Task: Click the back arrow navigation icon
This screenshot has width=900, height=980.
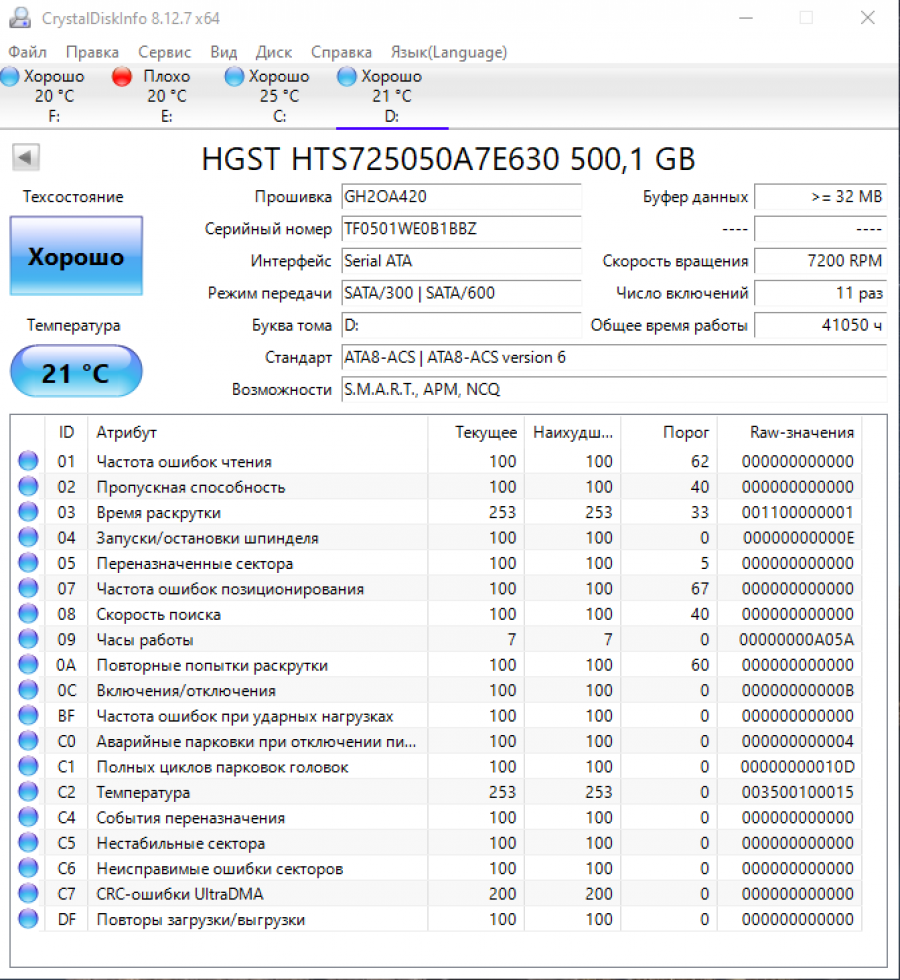Action: (x=25, y=158)
